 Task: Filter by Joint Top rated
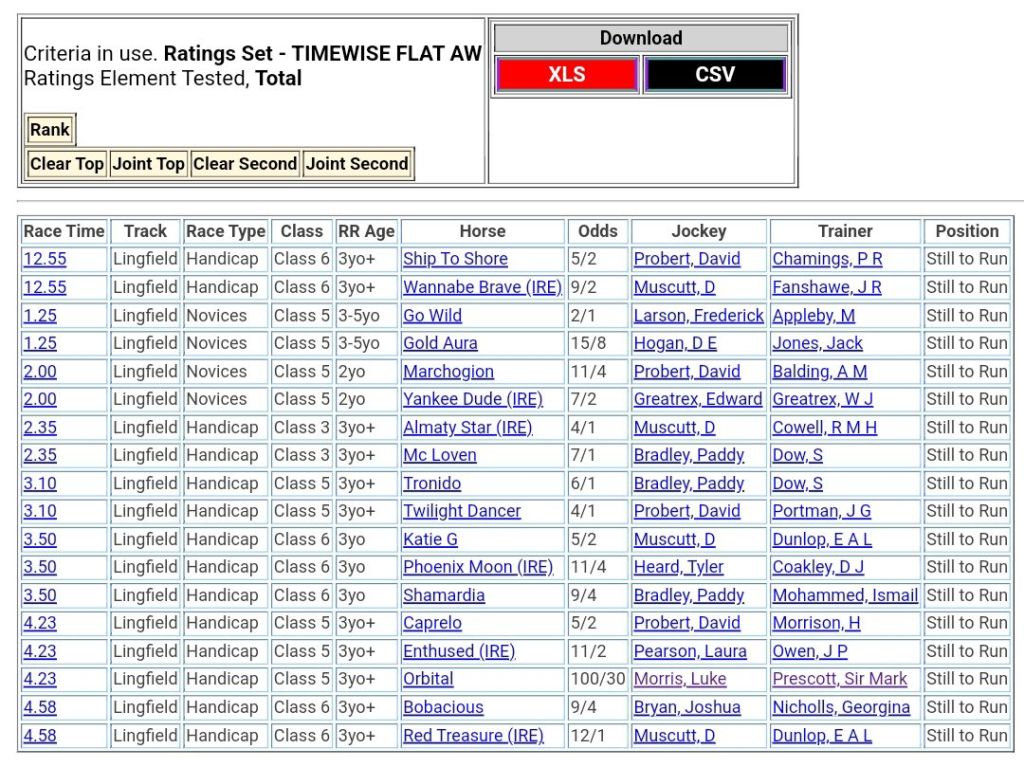click(148, 164)
